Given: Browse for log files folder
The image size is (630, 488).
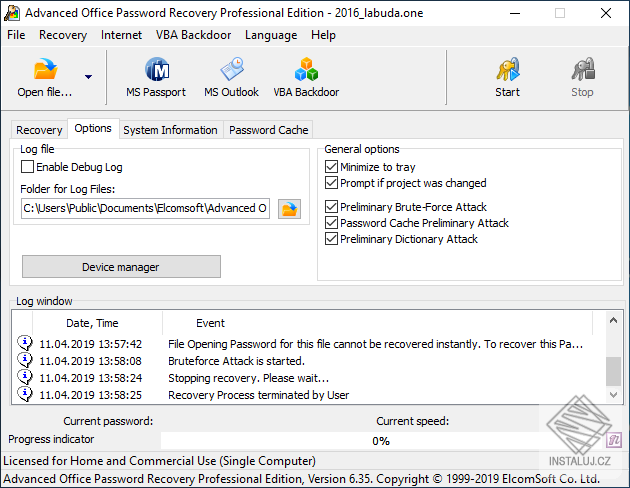Looking at the screenshot, I should (289, 209).
